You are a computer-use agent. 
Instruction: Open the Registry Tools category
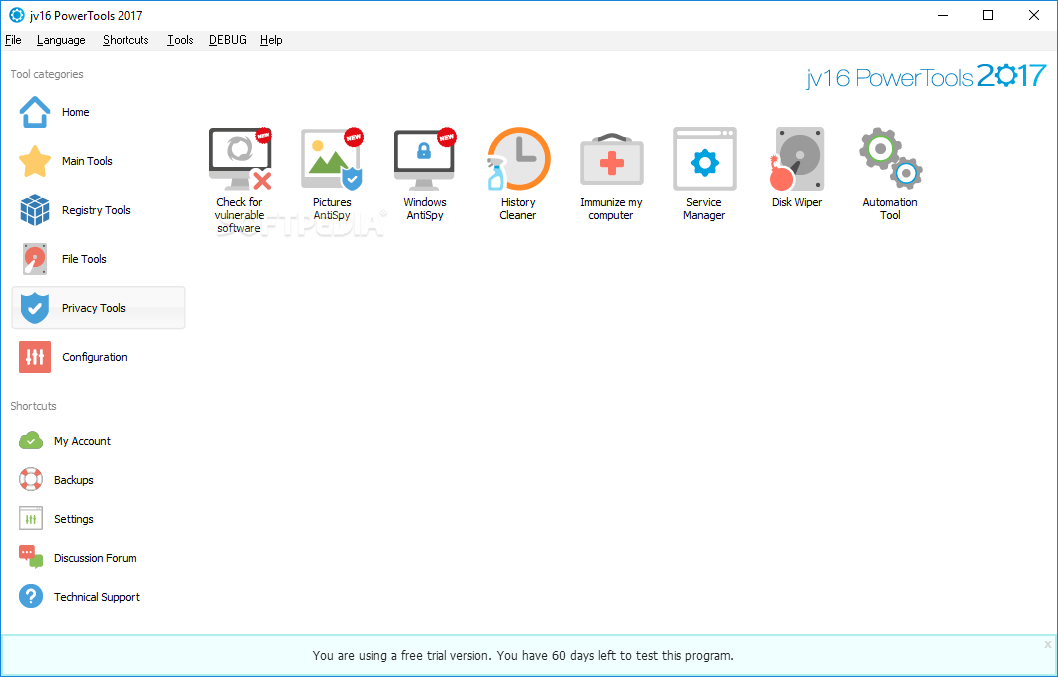99,210
